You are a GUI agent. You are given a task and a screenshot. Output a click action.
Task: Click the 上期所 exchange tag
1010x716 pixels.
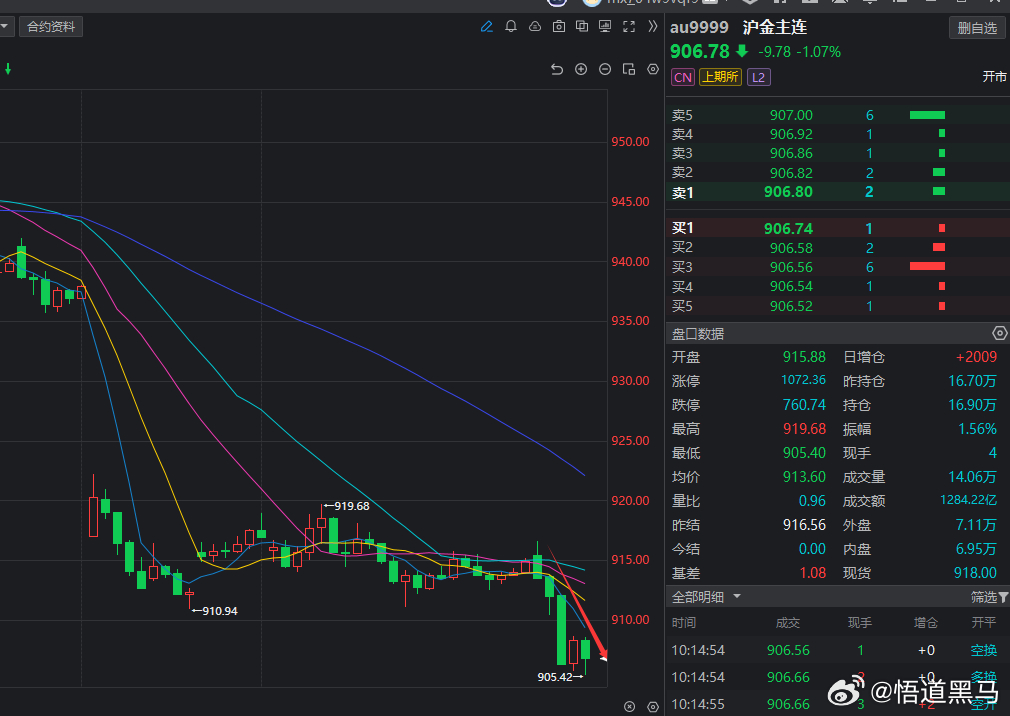tap(720, 77)
